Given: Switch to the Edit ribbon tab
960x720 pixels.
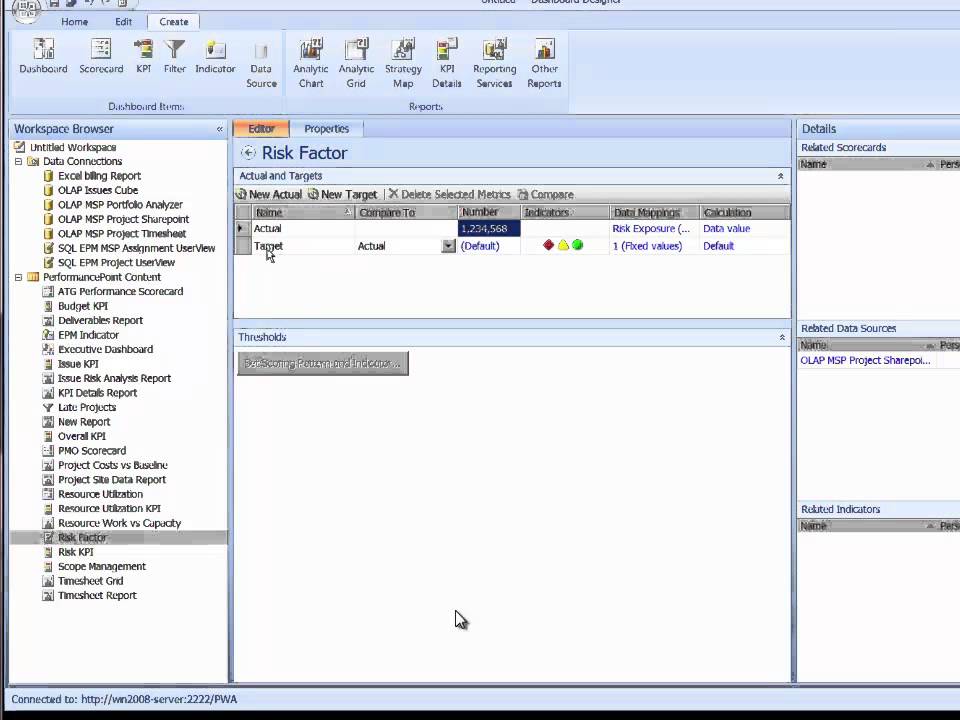Looking at the screenshot, I should click(123, 21).
